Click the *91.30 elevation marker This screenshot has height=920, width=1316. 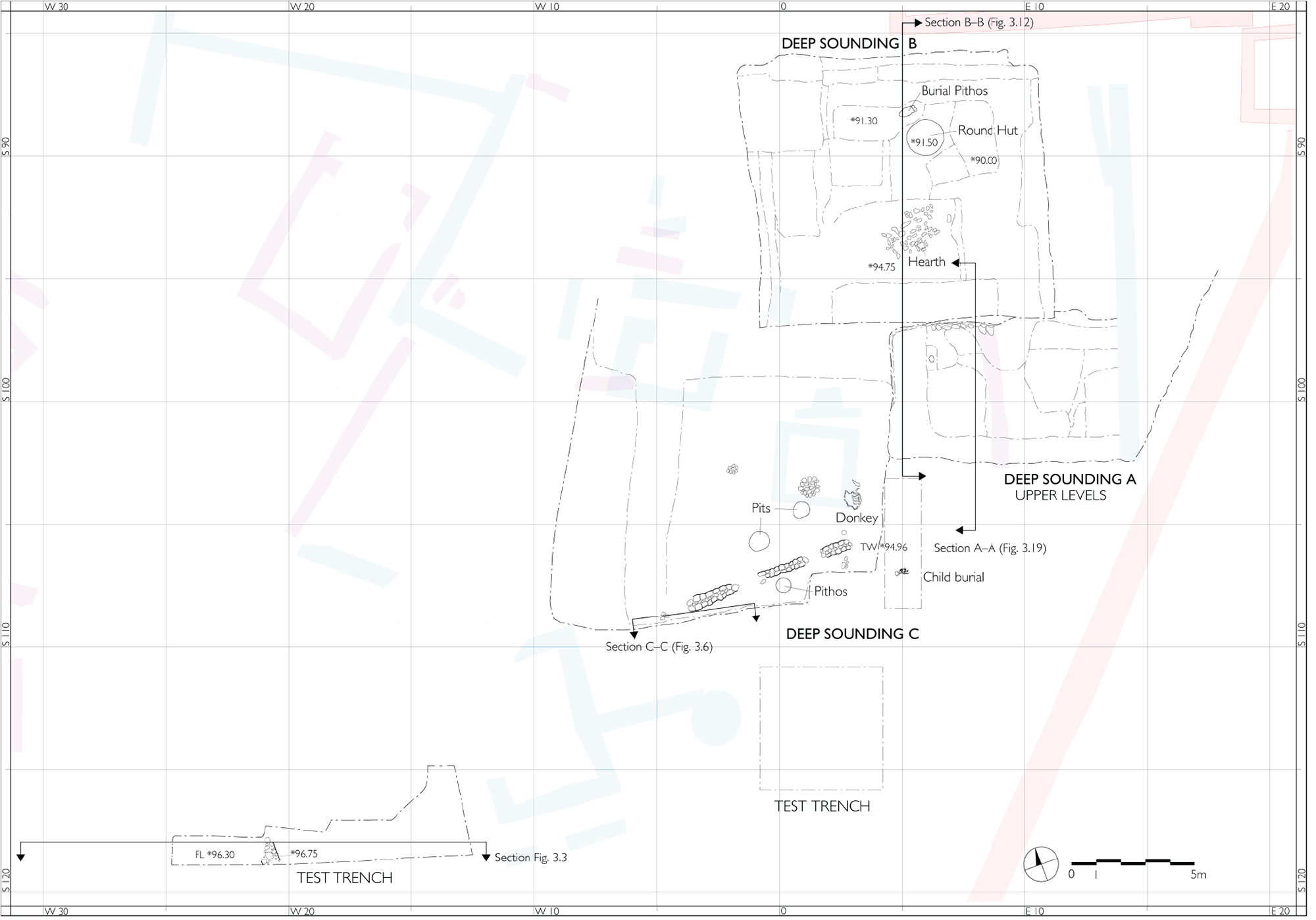tap(863, 121)
